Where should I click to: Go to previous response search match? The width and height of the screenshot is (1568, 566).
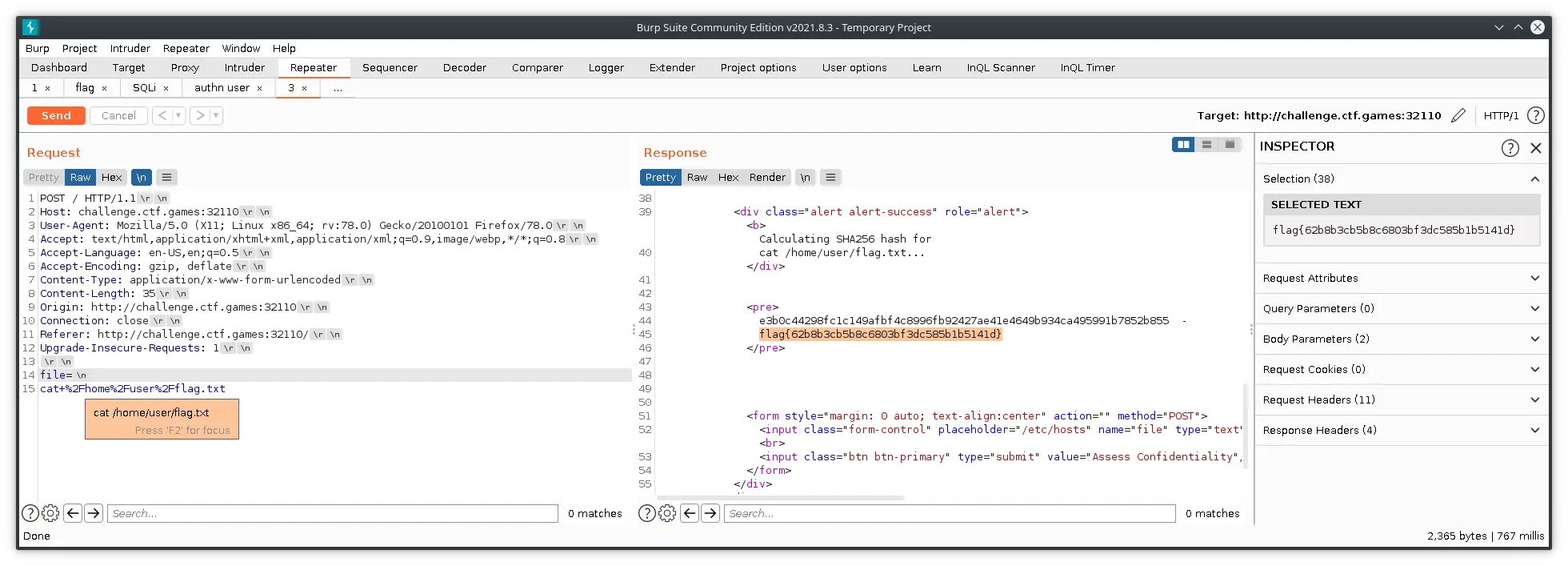click(x=690, y=513)
